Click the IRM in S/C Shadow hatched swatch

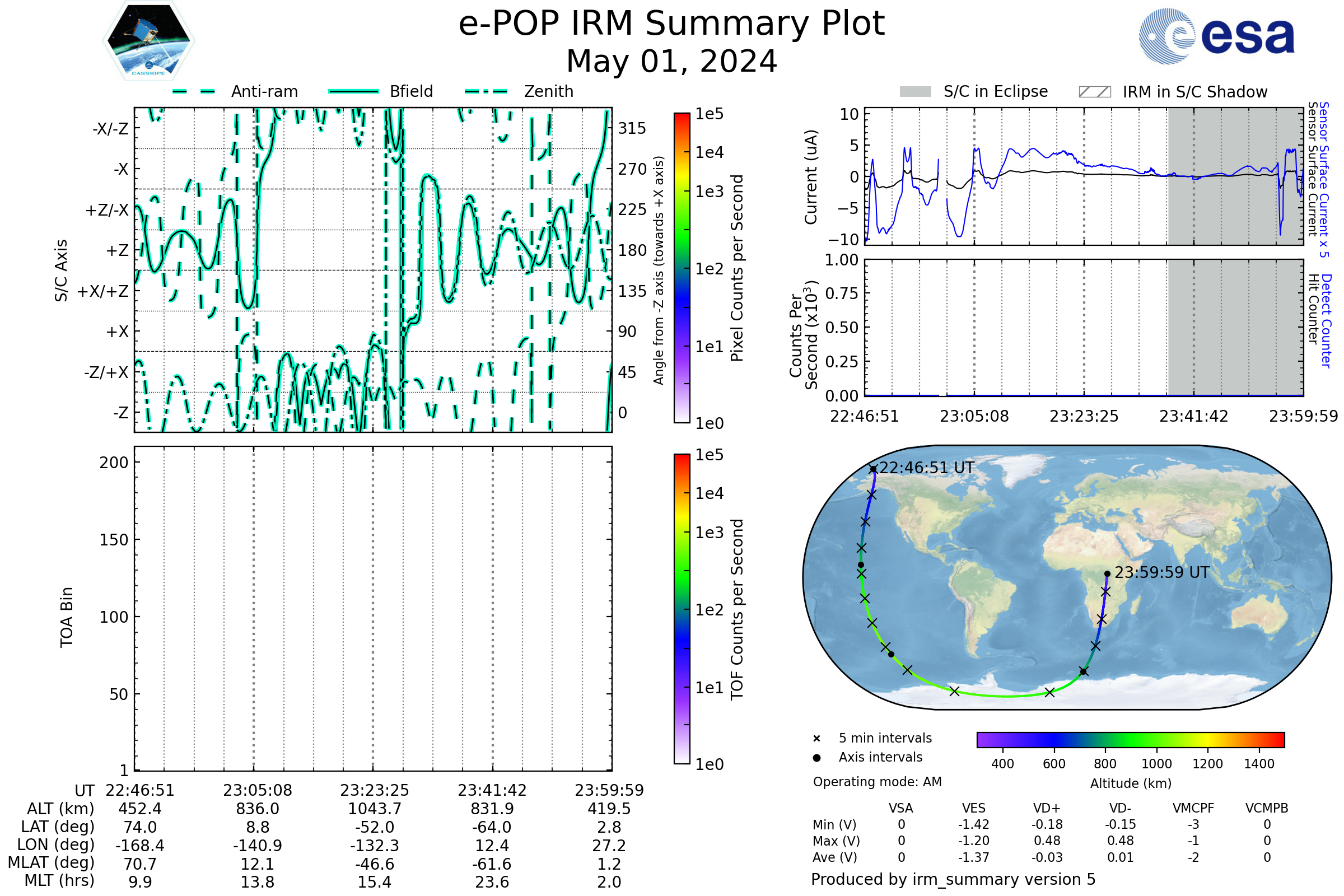(1094, 92)
